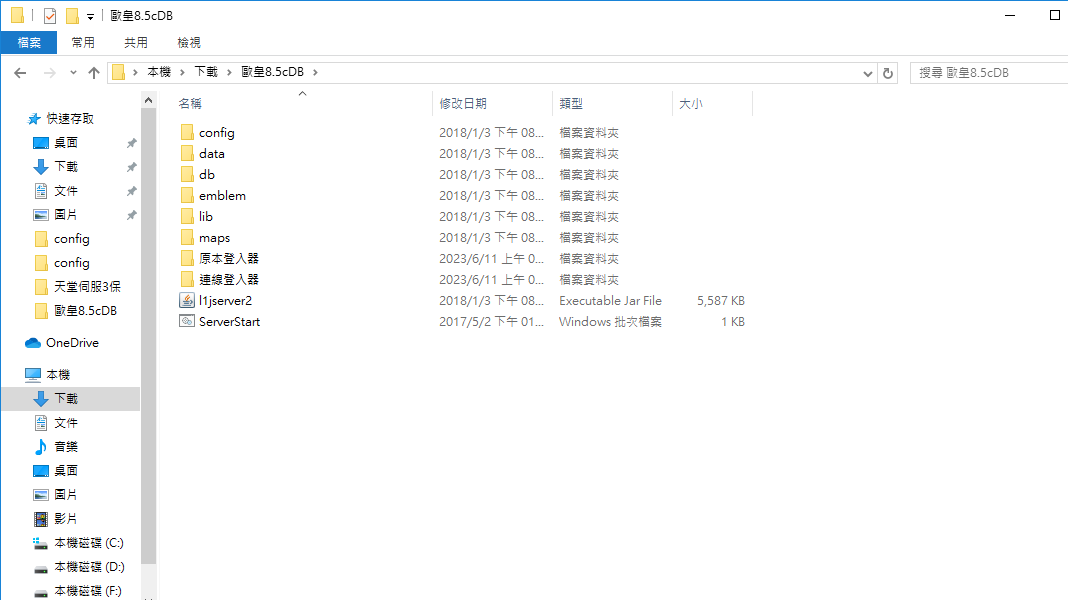Open 音樂 music library in sidebar
The image size is (1068, 600).
click(x=65, y=447)
